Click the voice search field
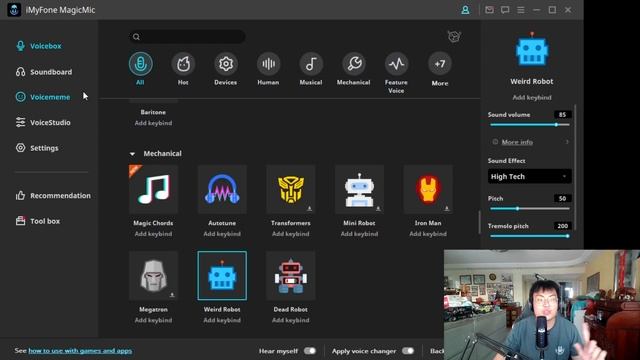This screenshot has height=360, width=640. click(187, 37)
